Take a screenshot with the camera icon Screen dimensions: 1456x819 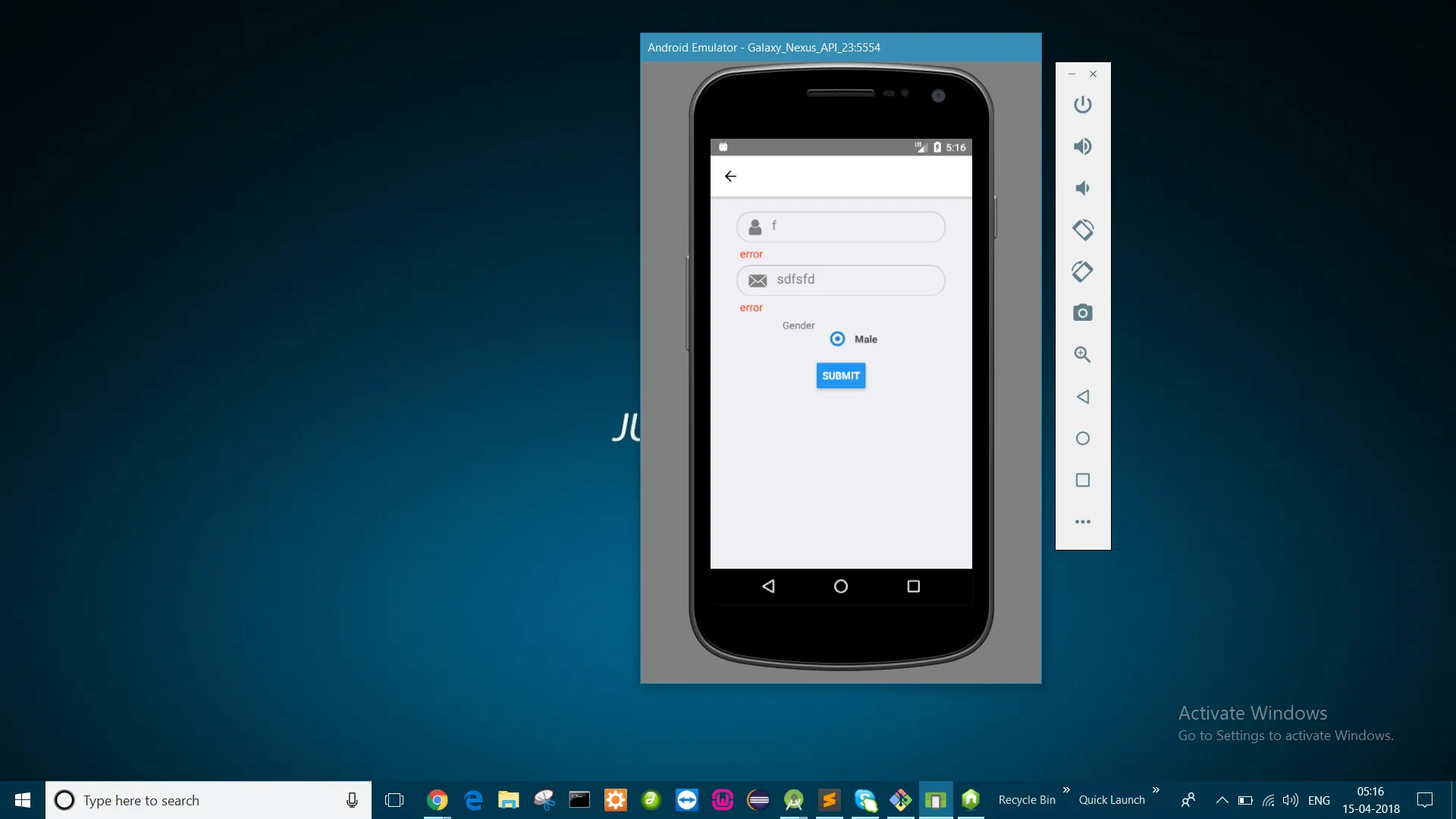[1082, 313]
